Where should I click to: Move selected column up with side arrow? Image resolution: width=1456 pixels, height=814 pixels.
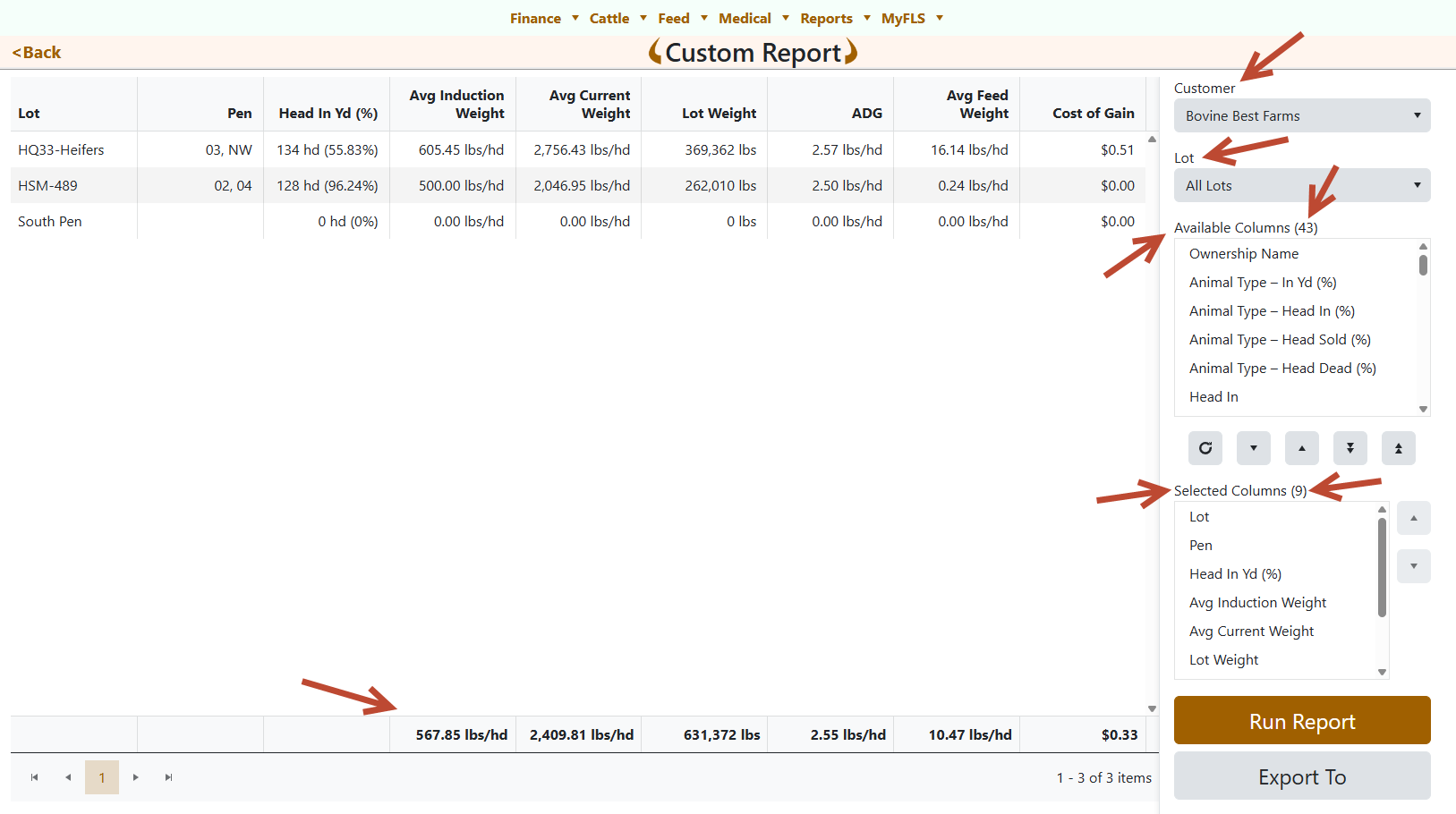point(1414,518)
